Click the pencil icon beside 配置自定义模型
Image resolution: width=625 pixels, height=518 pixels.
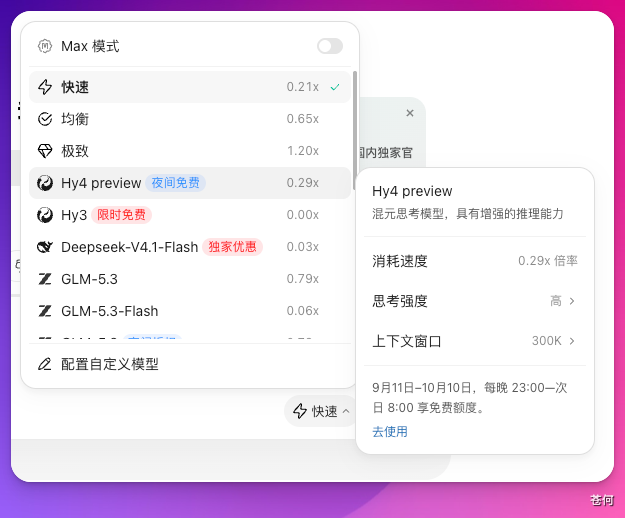point(45,364)
